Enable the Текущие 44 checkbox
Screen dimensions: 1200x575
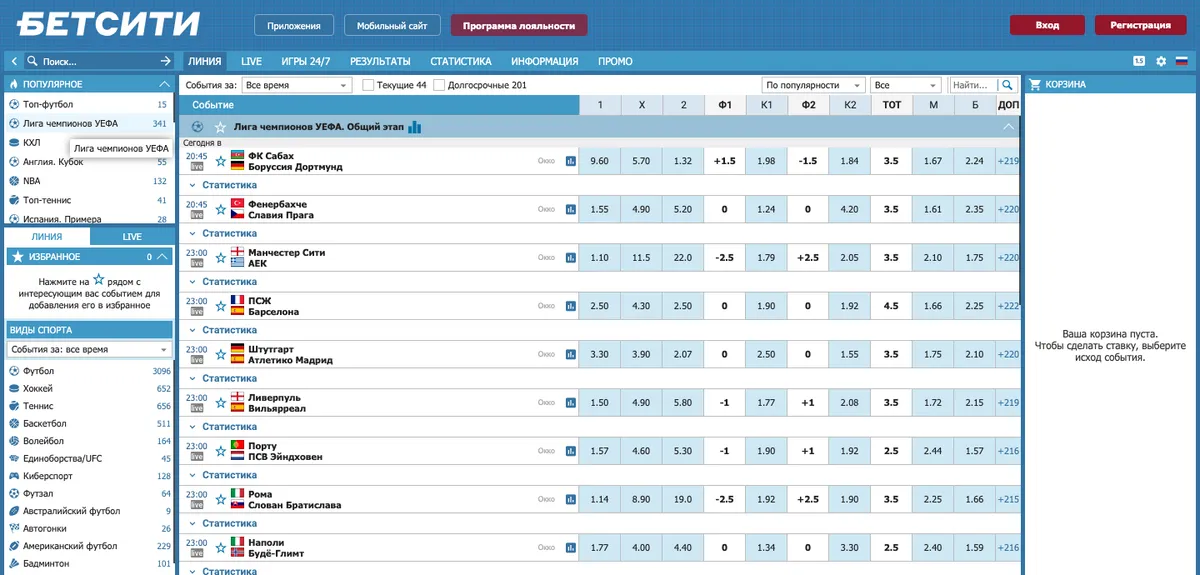[x=368, y=85]
